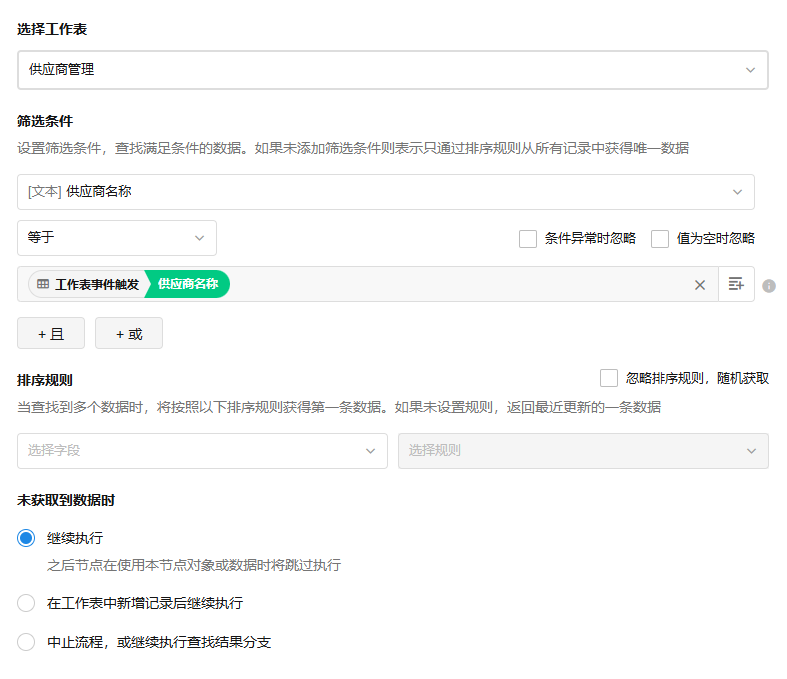The image size is (787, 679).
Task: Click the add node field value icon
Action: point(736,285)
